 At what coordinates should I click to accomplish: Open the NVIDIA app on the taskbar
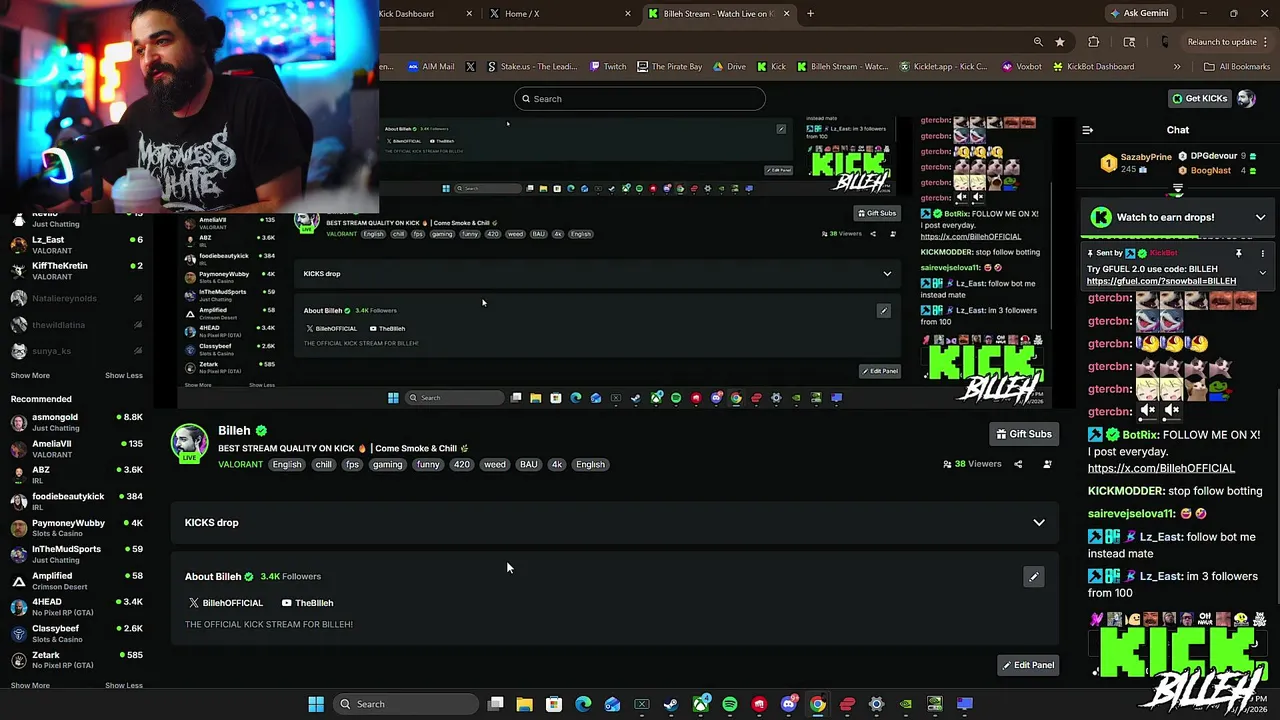click(906, 704)
